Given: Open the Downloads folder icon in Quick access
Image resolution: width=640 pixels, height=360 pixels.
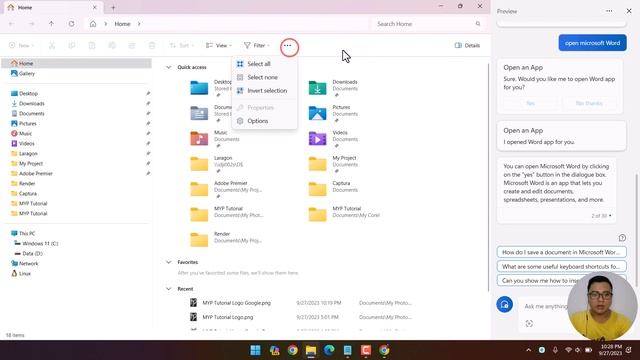Looking at the screenshot, I should [318, 88].
